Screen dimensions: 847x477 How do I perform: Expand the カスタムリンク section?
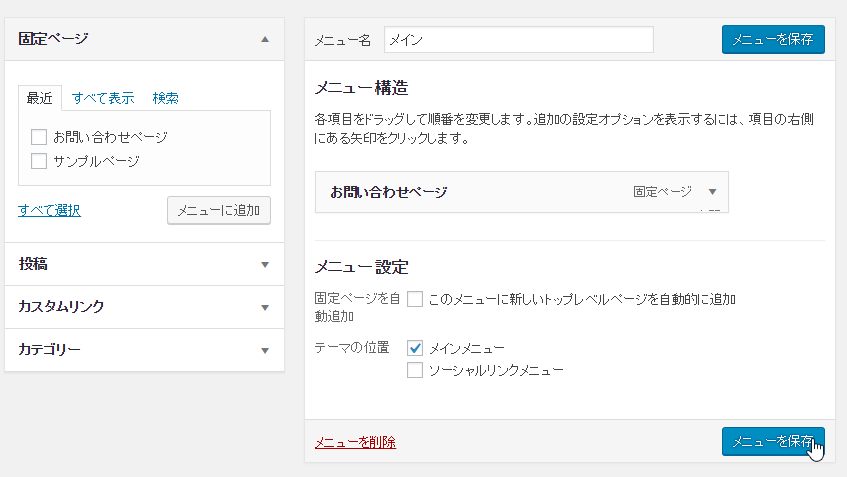click(264, 307)
